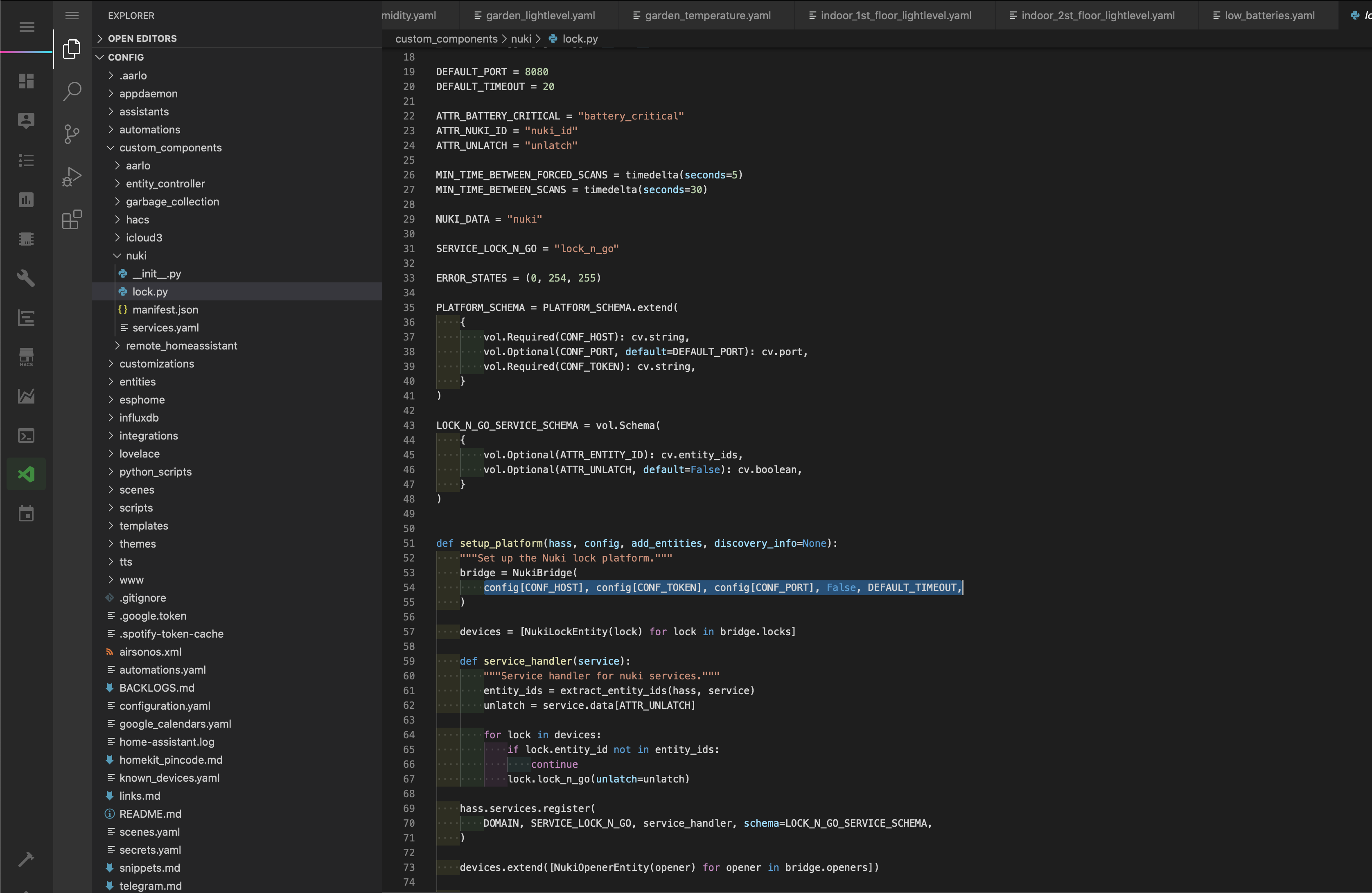Viewport: 1372px width, 893px height.
Task: Show the Explorer files view
Action: click(x=72, y=49)
